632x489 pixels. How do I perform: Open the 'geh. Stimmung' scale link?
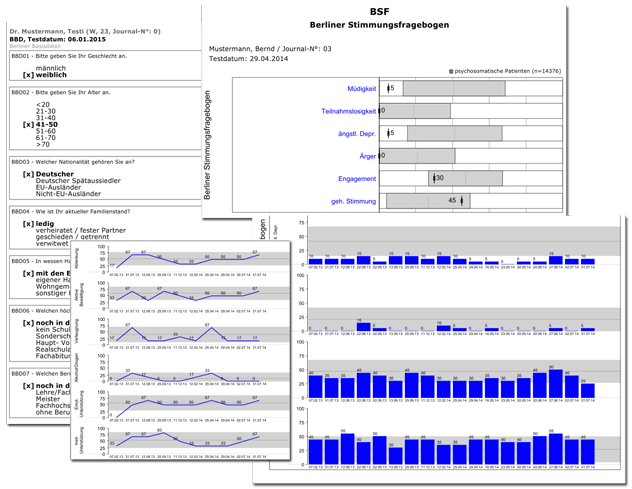click(354, 201)
